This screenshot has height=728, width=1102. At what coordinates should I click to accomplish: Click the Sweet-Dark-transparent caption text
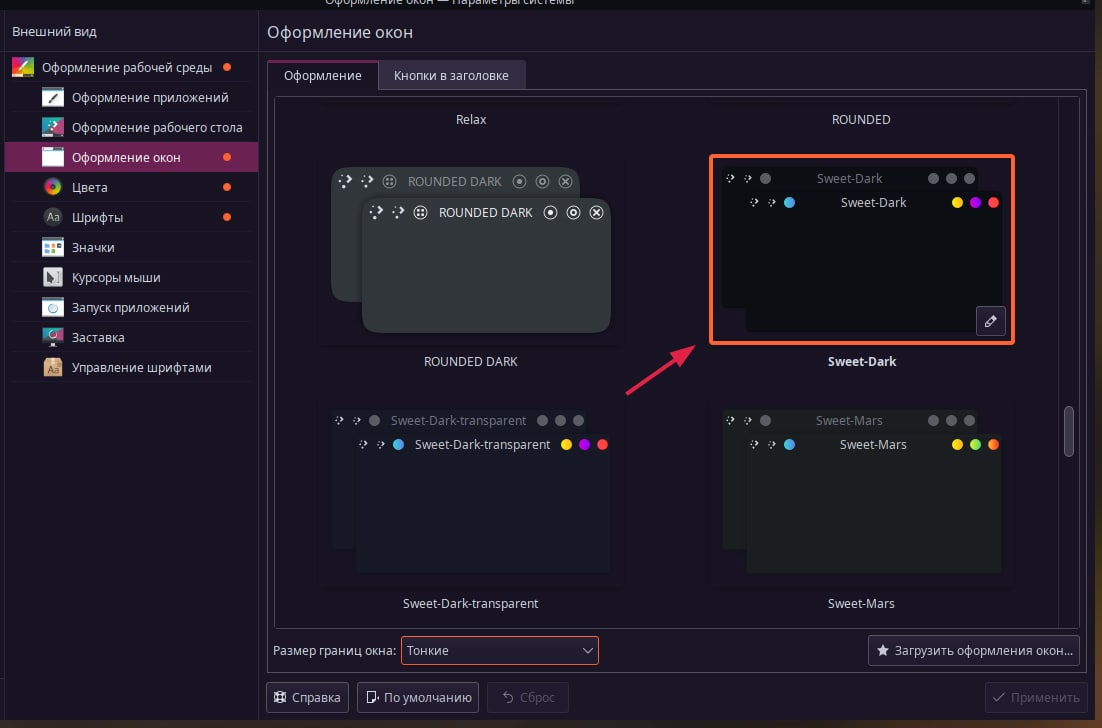(470, 604)
